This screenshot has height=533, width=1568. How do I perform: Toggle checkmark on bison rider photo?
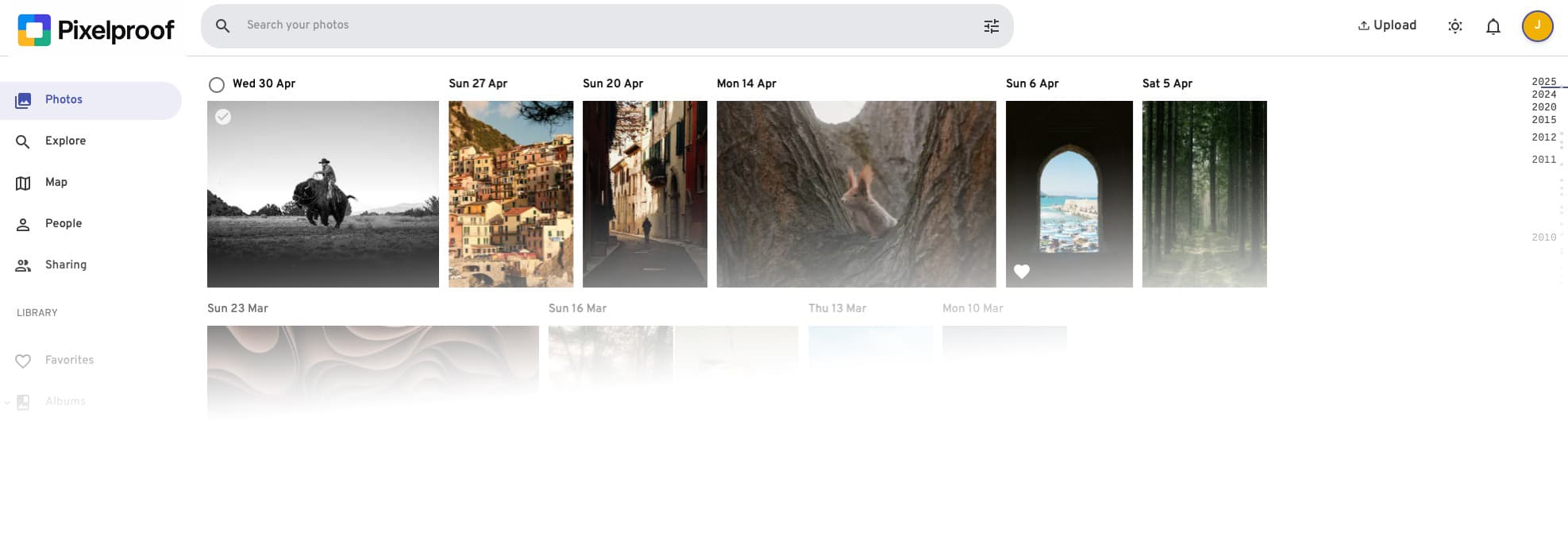(223, 117)
